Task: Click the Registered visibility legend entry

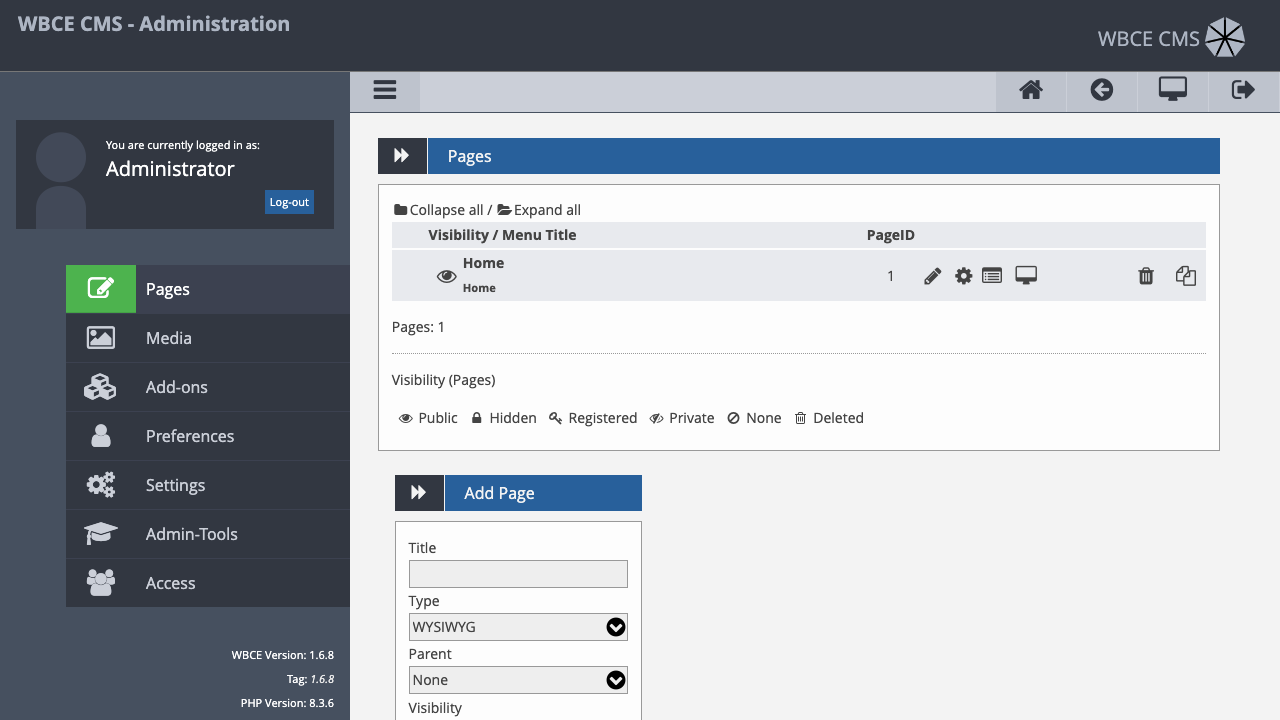Action: [593, 418]
